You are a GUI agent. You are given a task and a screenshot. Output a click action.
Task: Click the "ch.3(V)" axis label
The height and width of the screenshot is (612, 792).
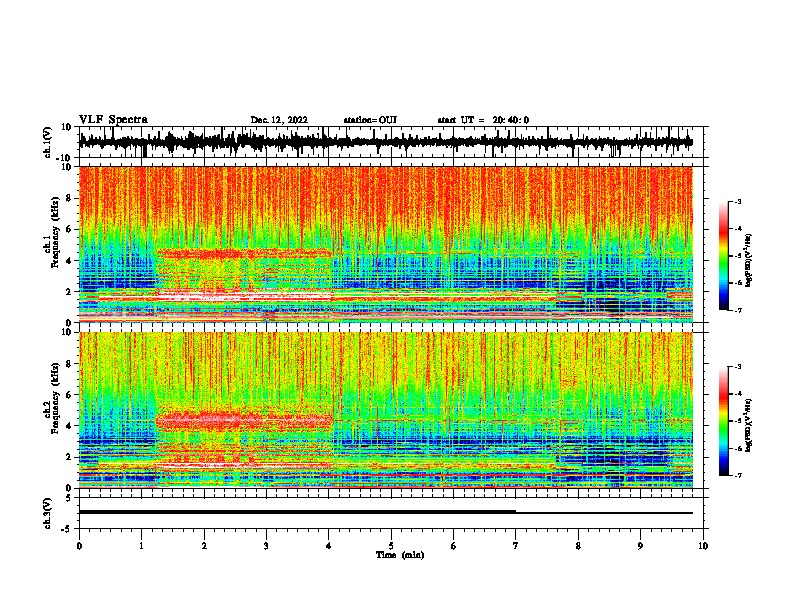48,513
